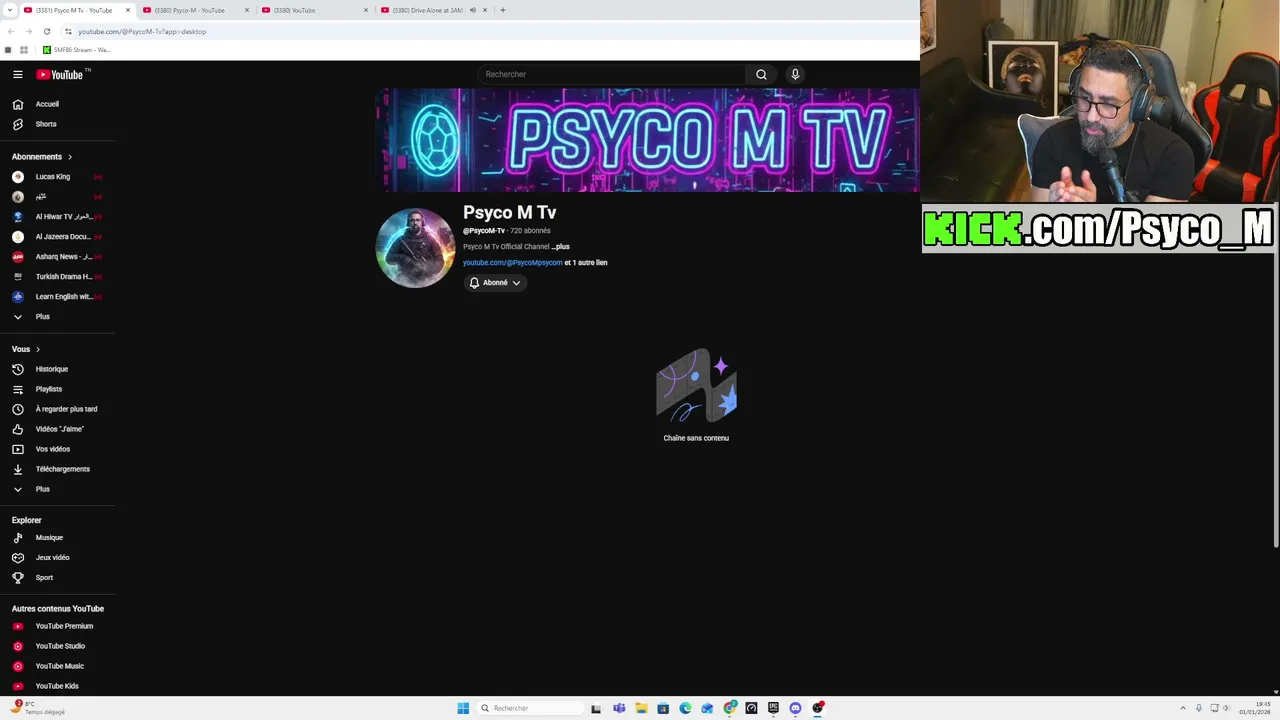The height and width of the screenshot is (720, 1280).
Task: Reload the page
Action: pos(46,31)
